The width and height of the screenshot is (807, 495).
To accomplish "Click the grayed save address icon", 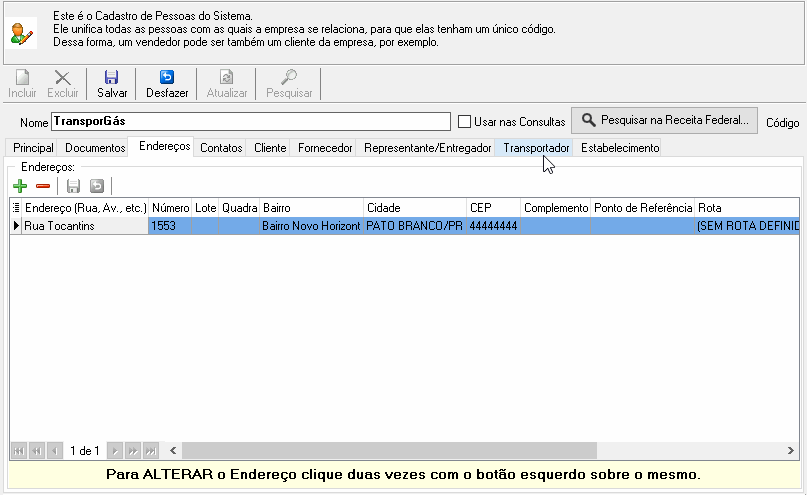I will [73, 186].
